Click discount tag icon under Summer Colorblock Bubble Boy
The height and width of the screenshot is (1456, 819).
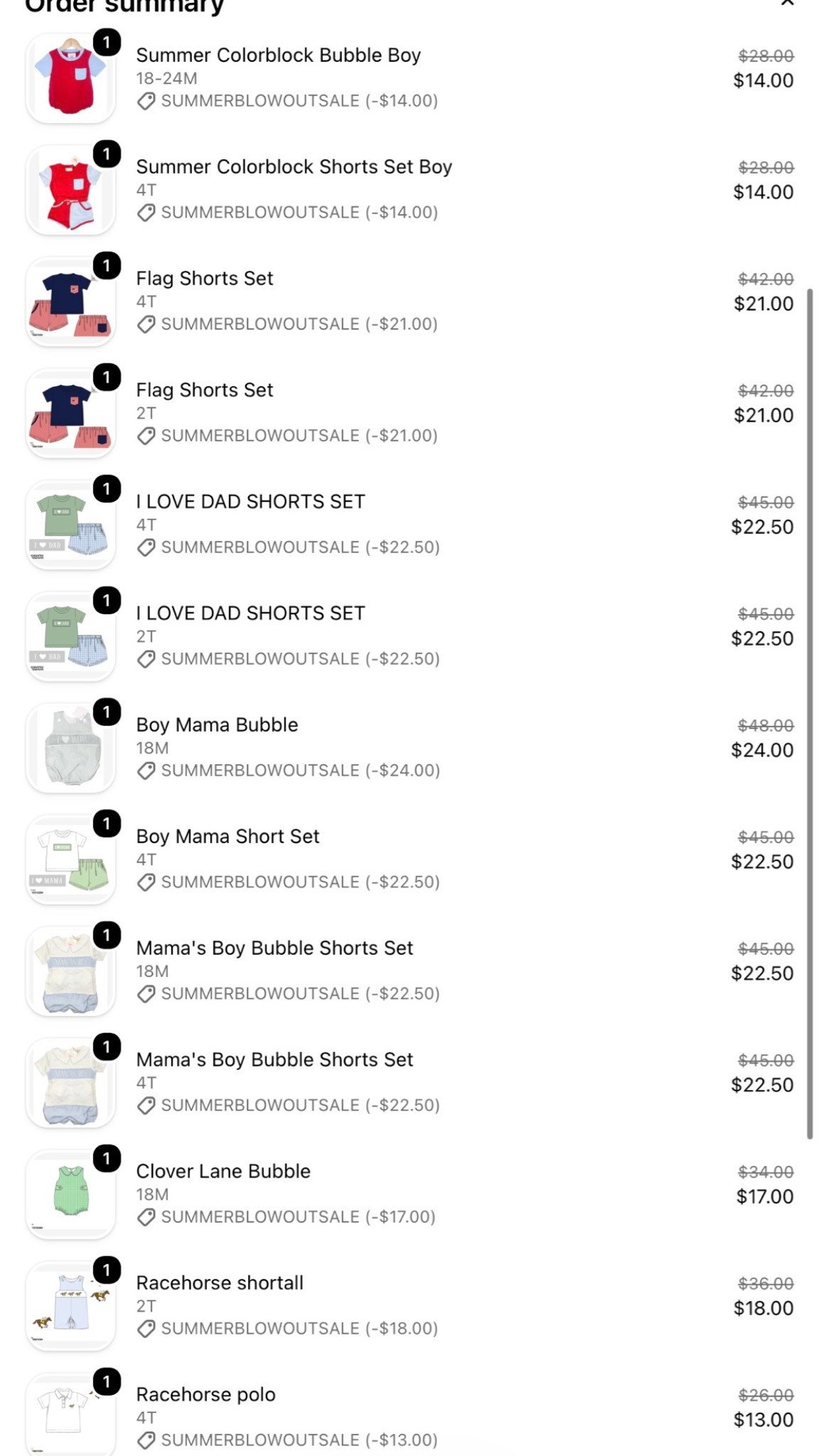146,101
